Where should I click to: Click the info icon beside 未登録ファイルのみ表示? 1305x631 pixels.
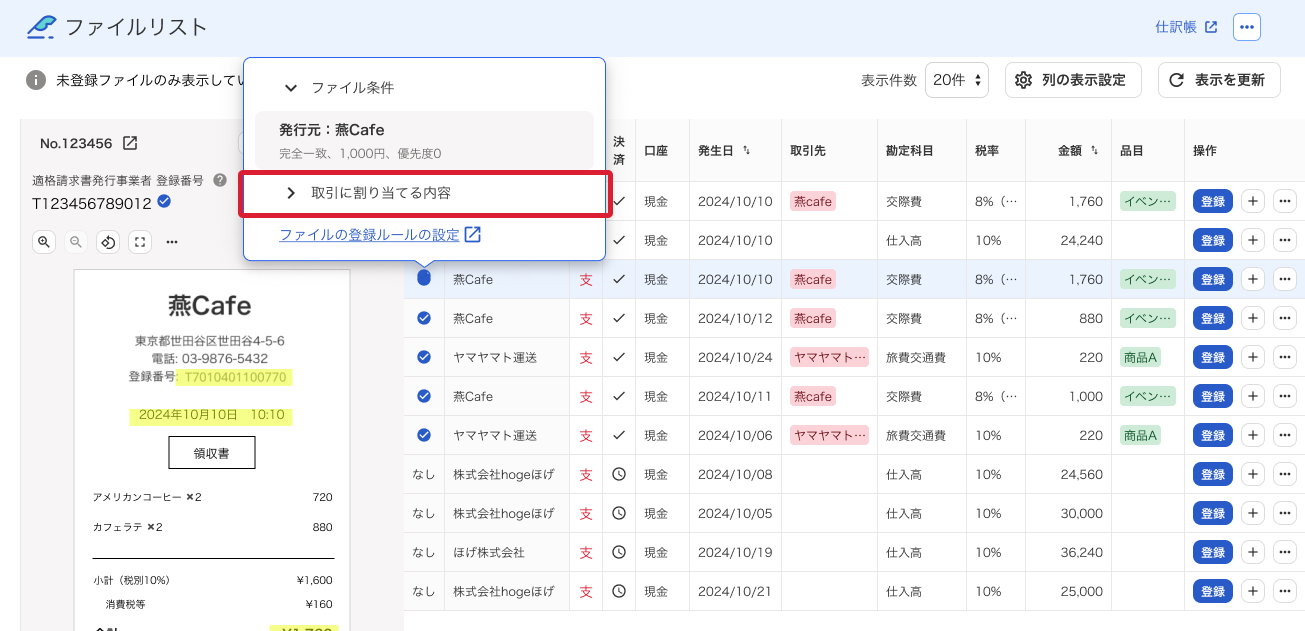tap(36, 80)
